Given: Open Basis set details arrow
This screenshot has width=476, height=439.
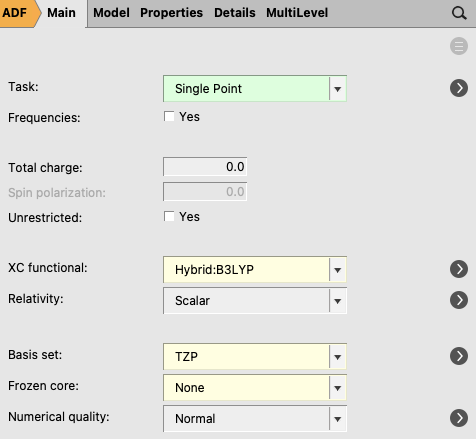Looking at the screenshot, I should (459, 356).
